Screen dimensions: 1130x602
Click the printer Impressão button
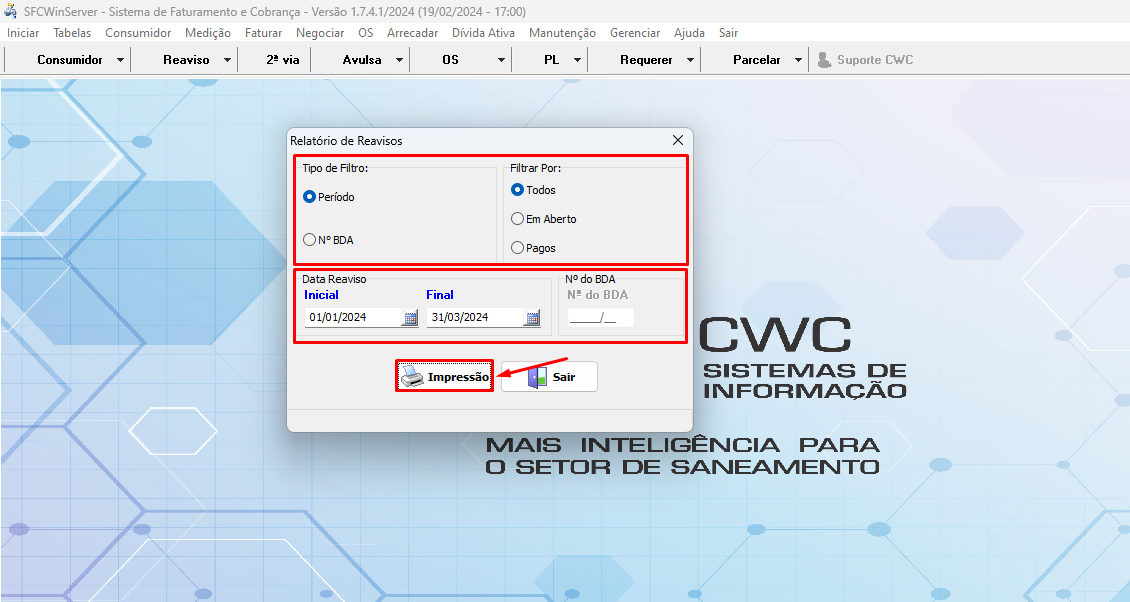click(x=445, y=377)
